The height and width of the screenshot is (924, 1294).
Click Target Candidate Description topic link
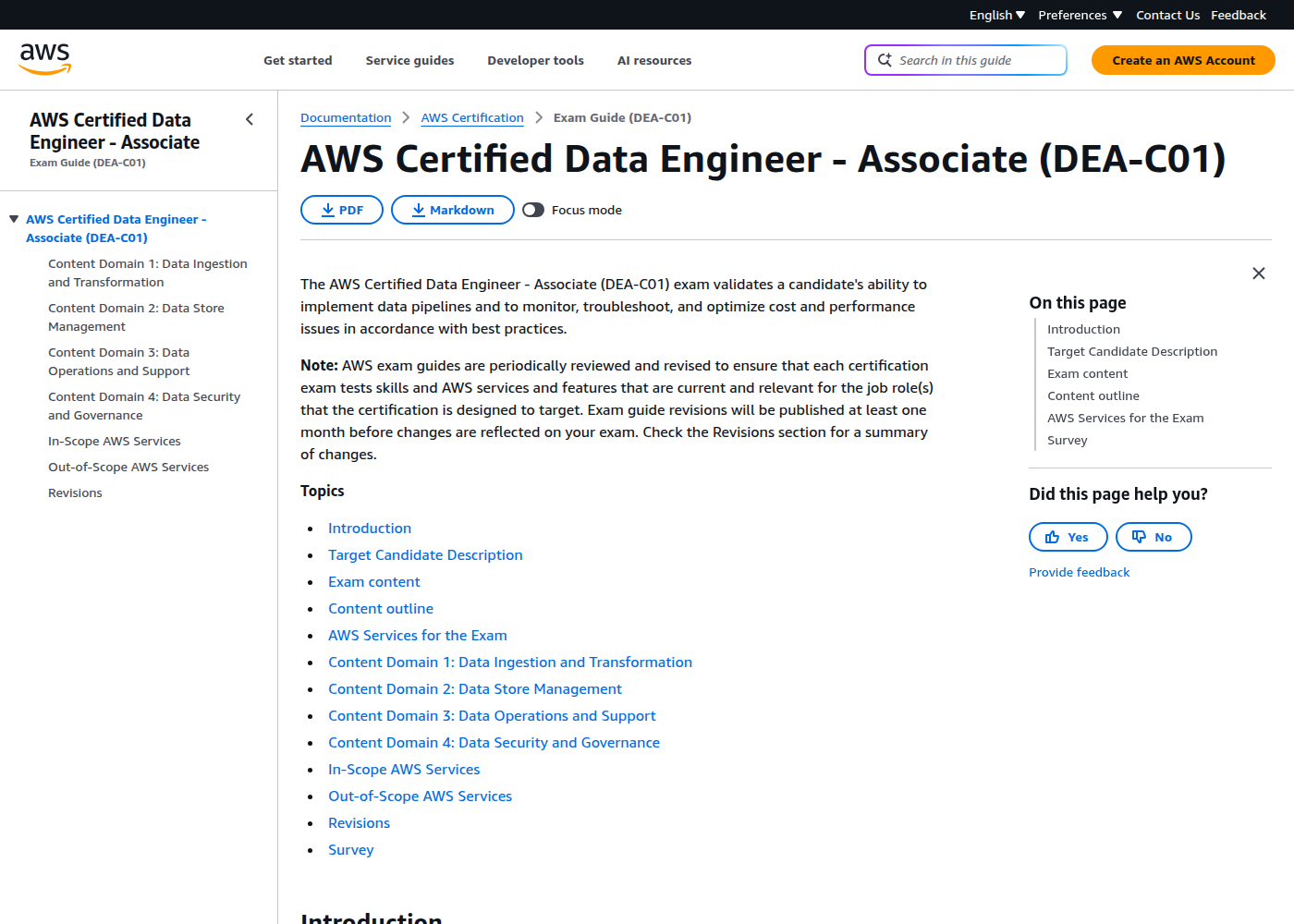pyautogui.click(x=425, y=554)
